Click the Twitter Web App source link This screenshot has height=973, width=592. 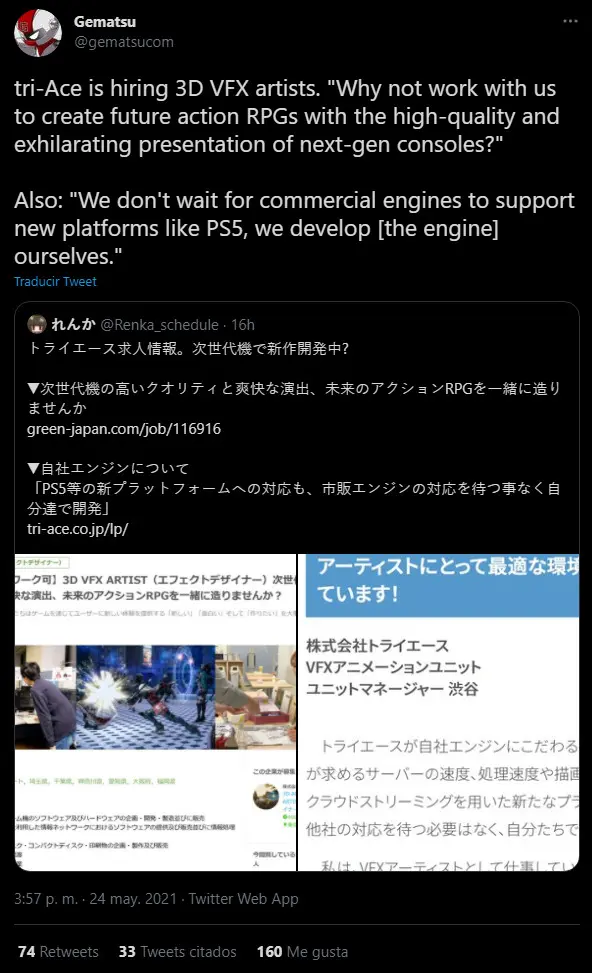click(243, 899)
